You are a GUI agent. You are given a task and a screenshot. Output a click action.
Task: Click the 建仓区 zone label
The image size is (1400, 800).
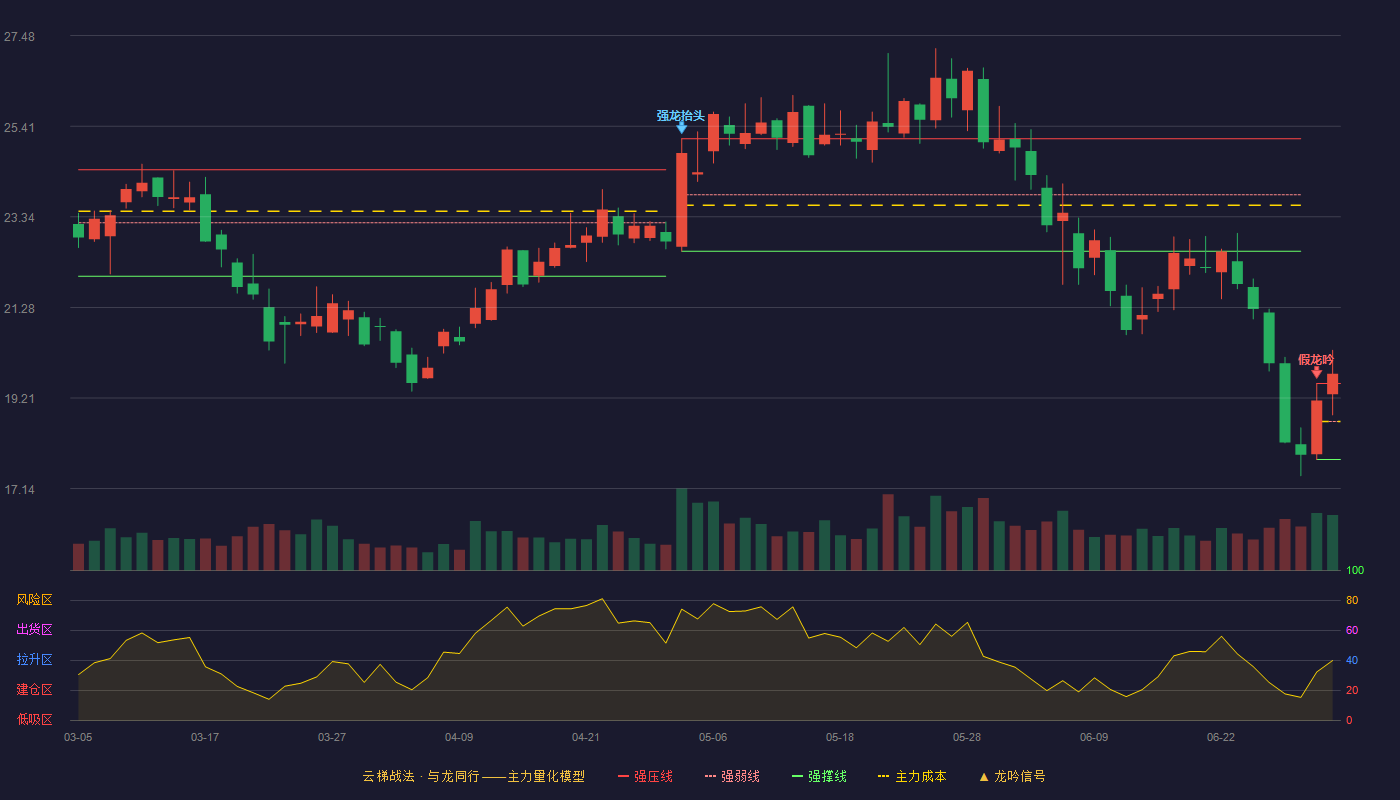click(x=34, y=690)
